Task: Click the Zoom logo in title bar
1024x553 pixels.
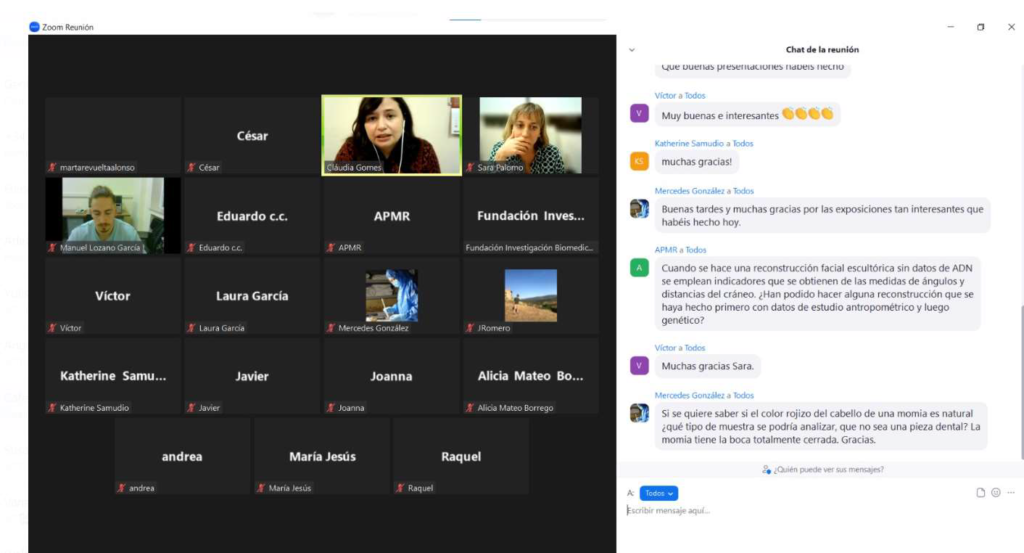Action: (x=35, y=27)
